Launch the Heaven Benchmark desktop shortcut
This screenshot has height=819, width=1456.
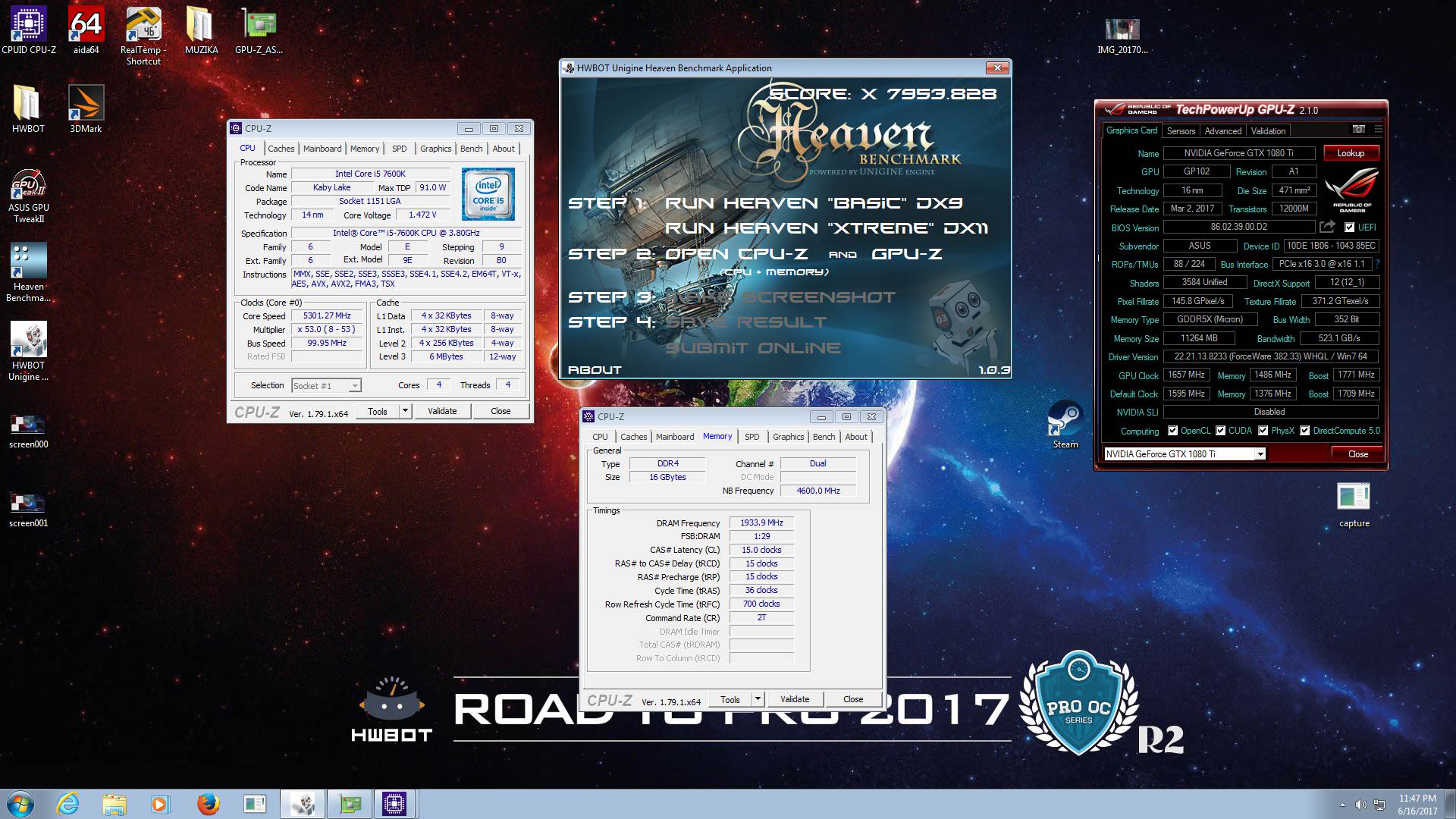[x=29, y=272]
